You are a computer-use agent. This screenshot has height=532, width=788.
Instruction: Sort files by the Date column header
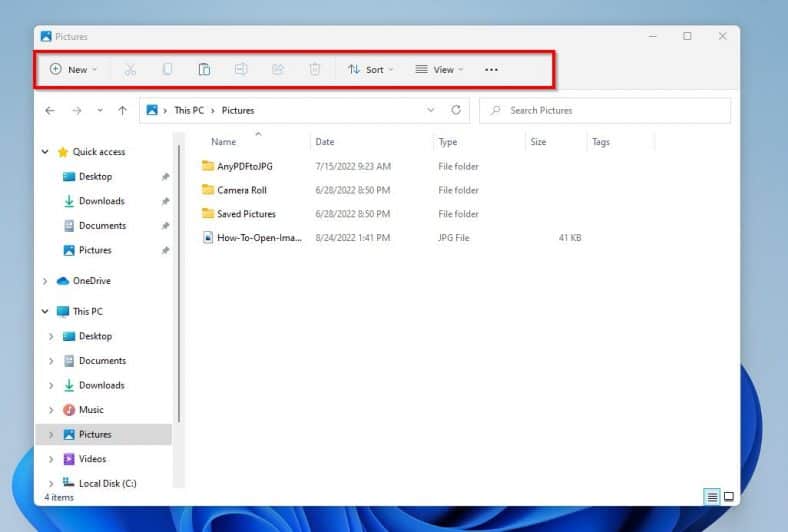click(325, 142)
